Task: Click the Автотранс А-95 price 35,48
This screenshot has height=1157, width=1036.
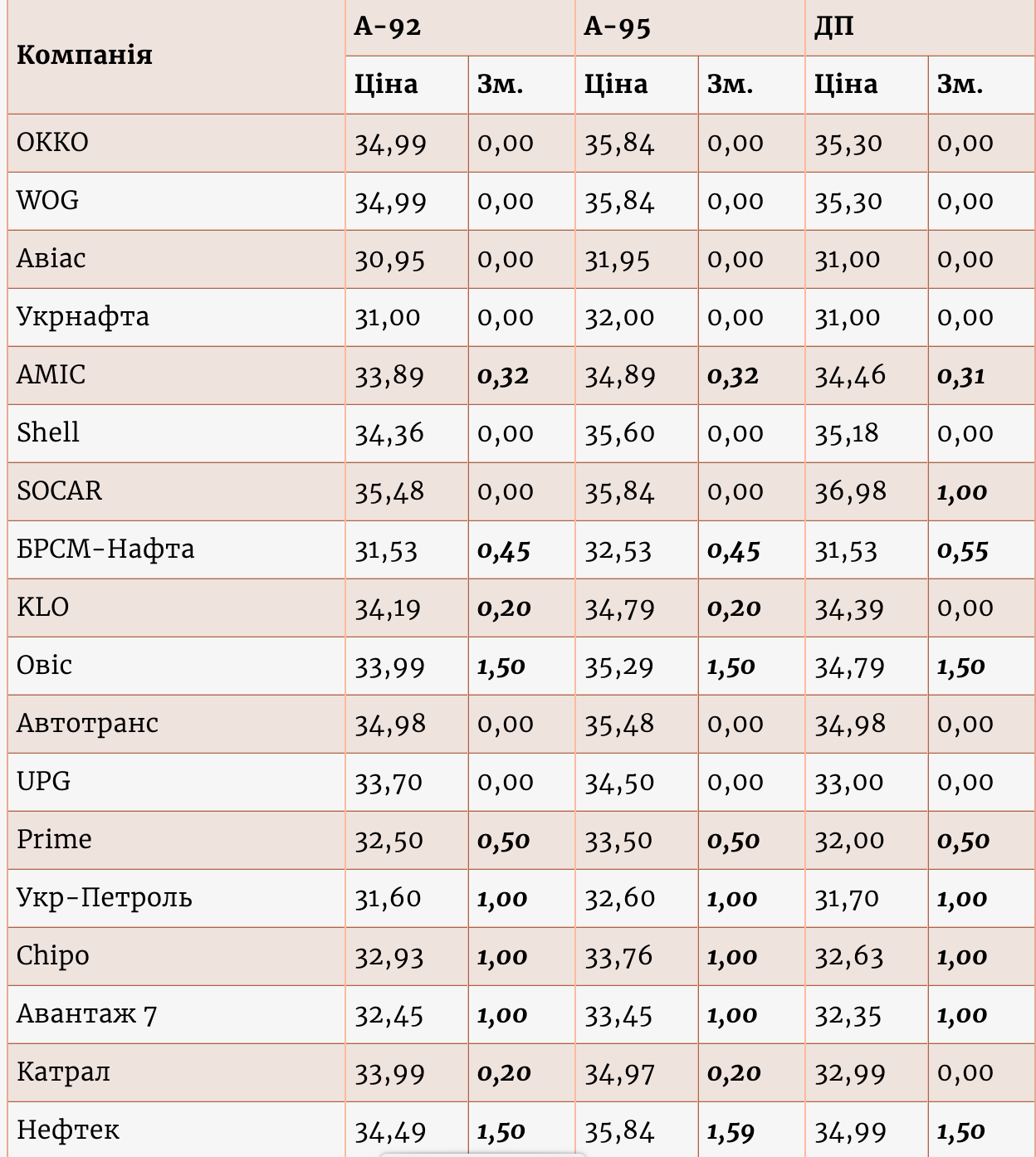Action: (619, 725)
